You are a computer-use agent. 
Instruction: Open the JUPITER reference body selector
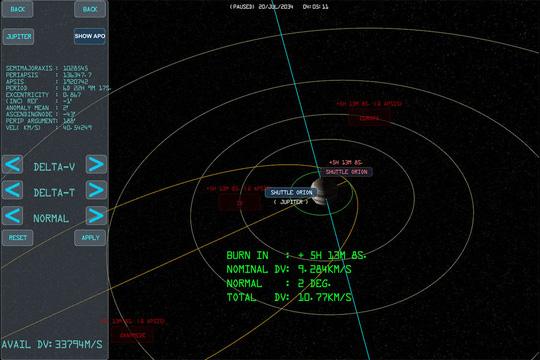pyautogui.click(x=19, y=37)
